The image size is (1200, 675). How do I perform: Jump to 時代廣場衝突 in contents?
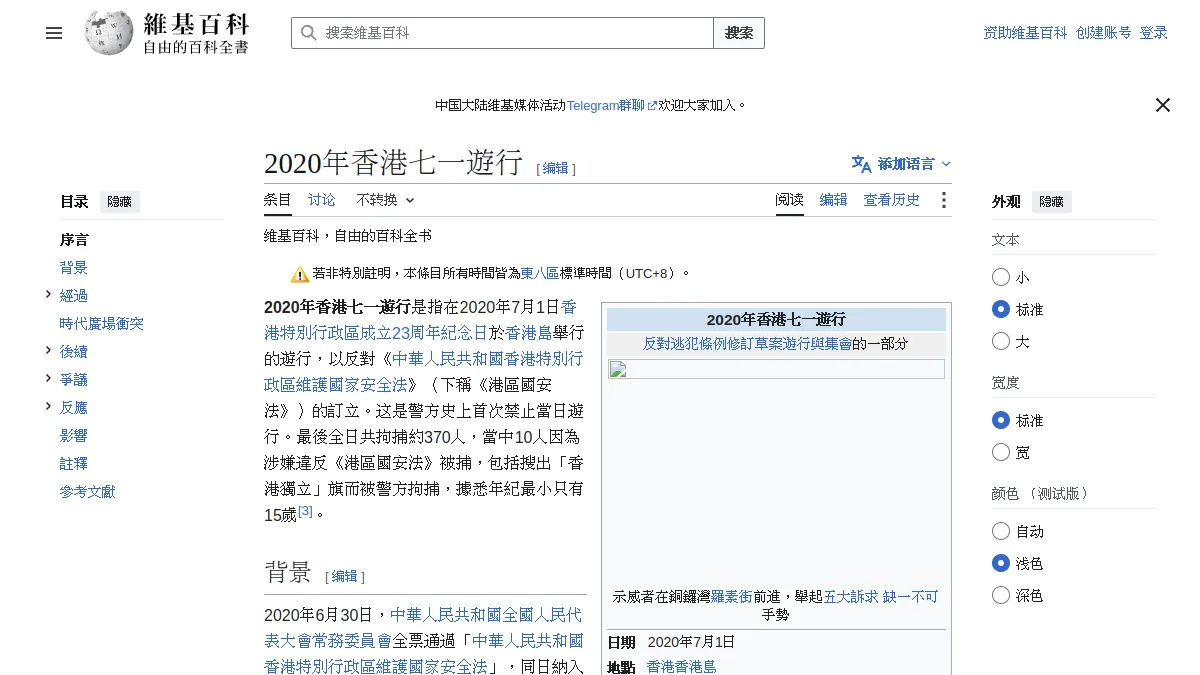tap(102, 324)
